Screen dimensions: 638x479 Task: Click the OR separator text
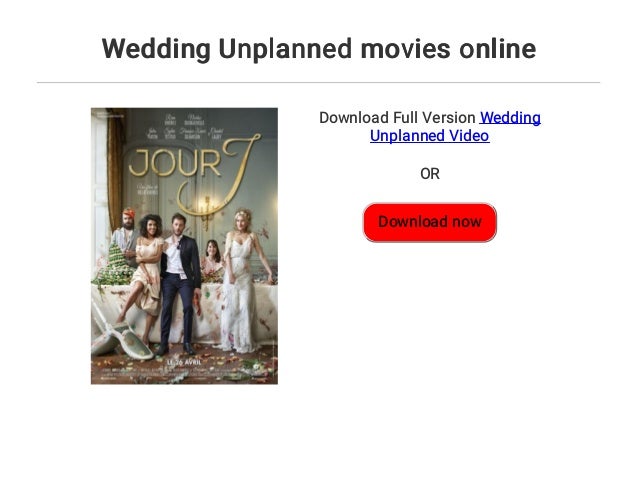(430, 174)
